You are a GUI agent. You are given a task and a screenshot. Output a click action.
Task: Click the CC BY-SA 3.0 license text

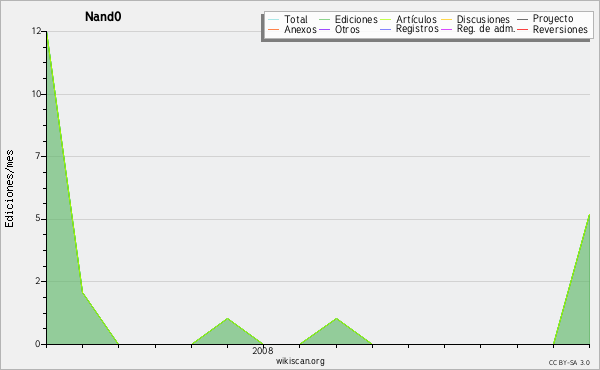tap(569, 362)
